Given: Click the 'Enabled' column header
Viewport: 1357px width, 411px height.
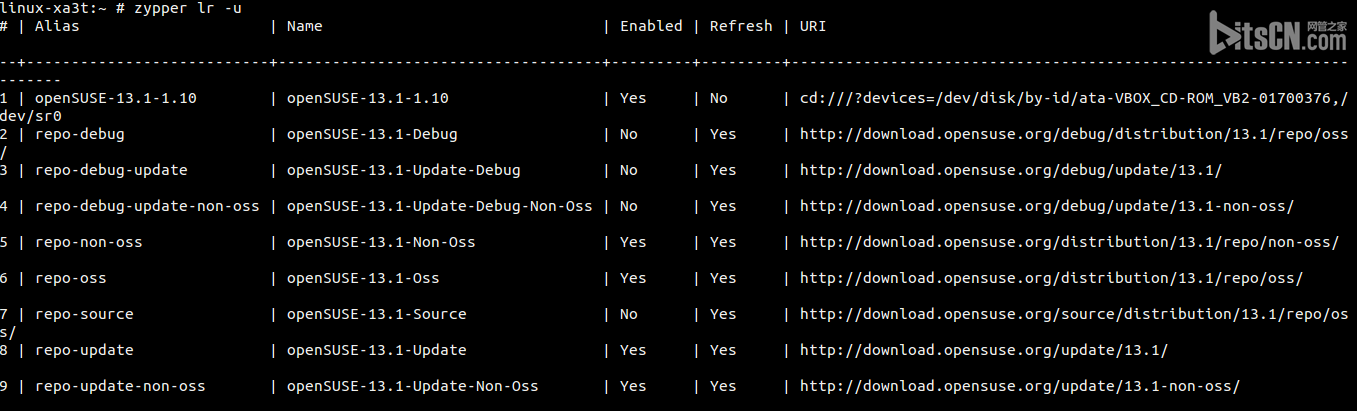Looking at the screenshot, I should (651, 26).
